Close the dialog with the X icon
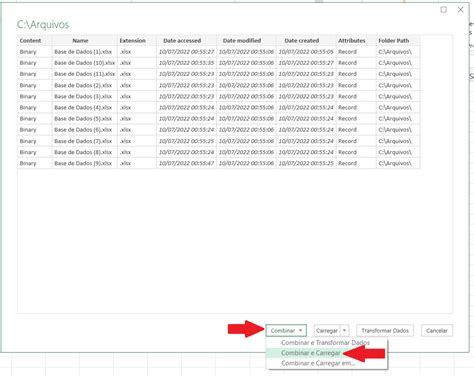474x376 pixels. point(460,10)
